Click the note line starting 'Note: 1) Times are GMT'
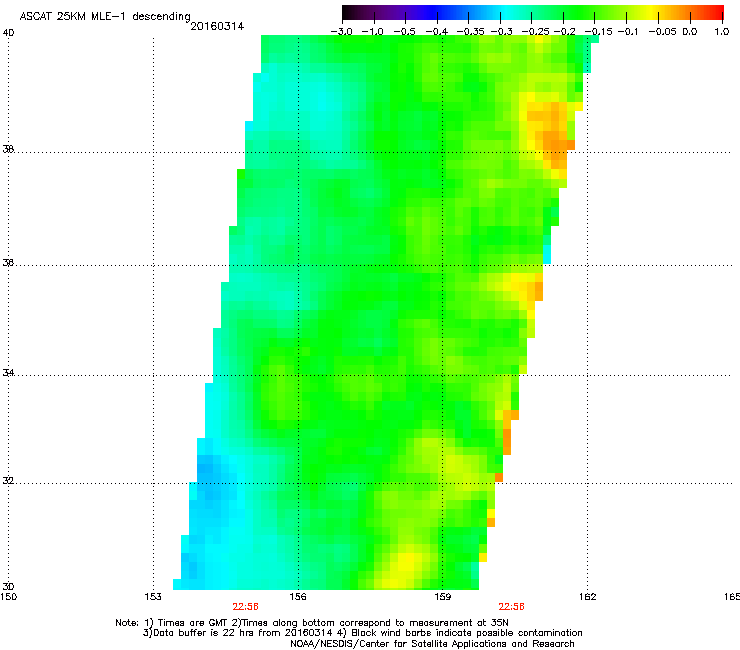 pos(312,623)
